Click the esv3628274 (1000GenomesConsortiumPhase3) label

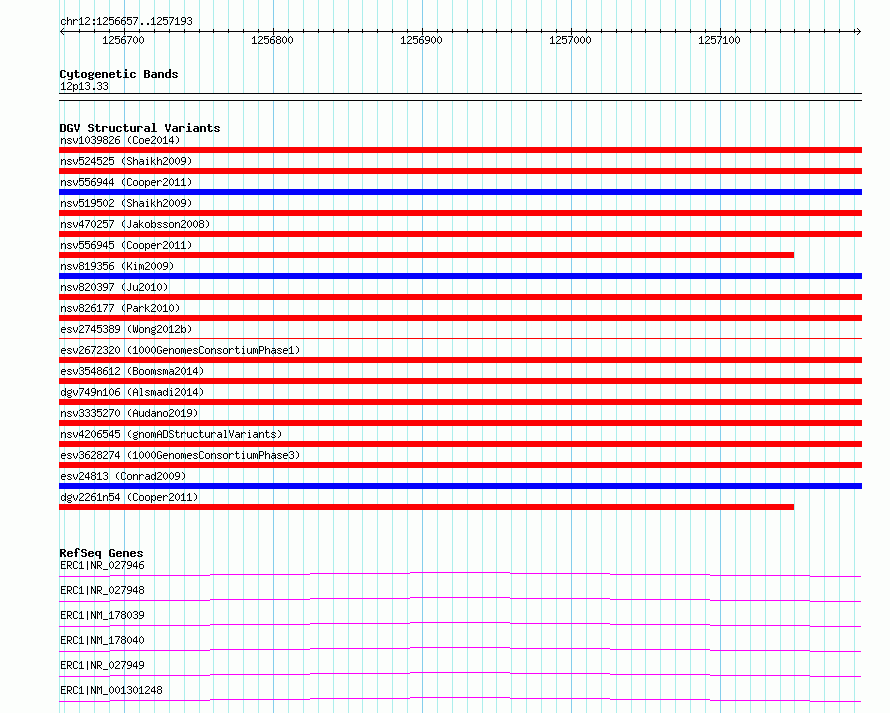[180, 455]
